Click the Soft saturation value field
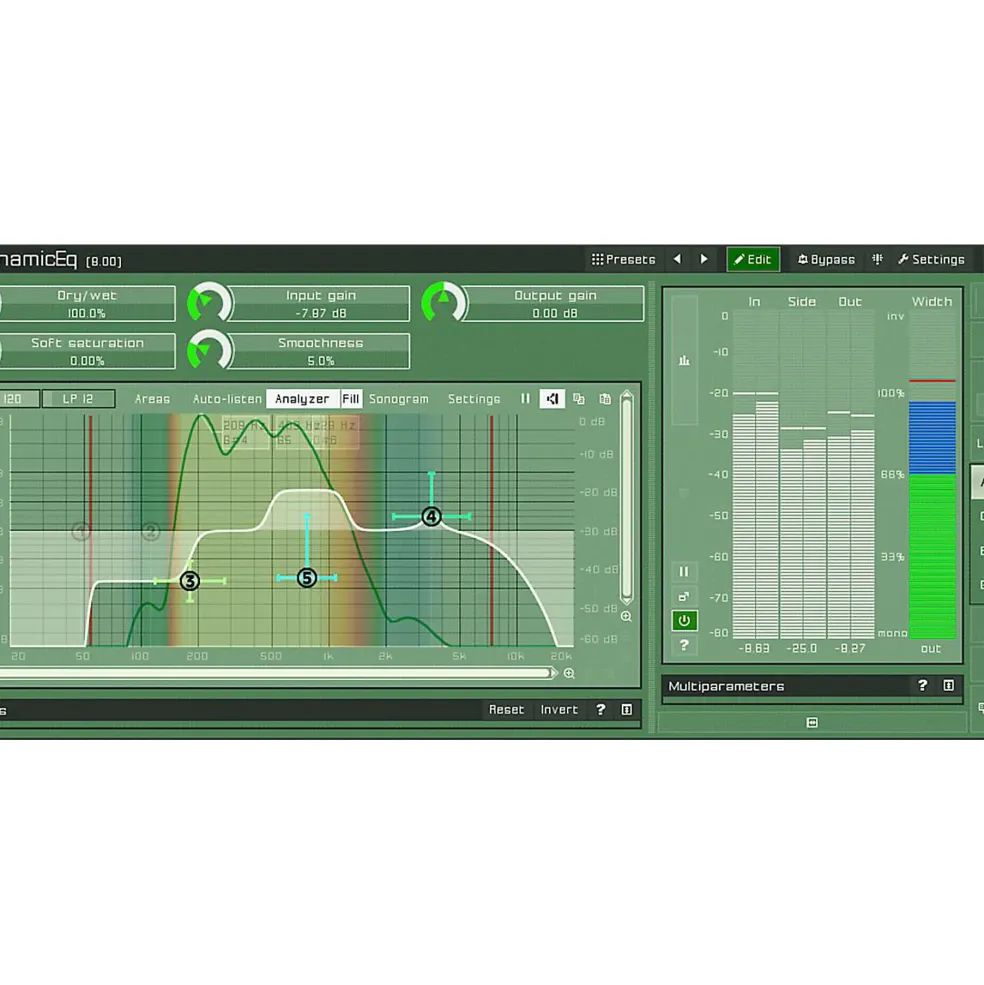Image resolution: width=984 pixels, height=985 pixels. pyautogui.click(x=87, y=351)
